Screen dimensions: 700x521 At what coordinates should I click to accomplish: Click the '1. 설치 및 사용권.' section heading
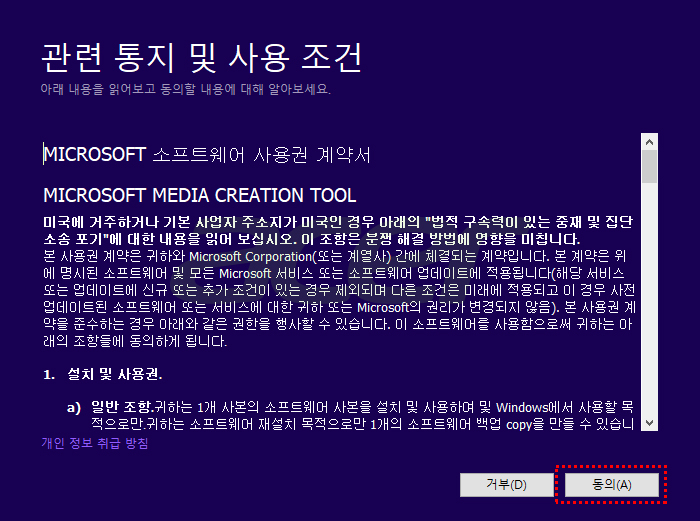click(x=103, y=374)
